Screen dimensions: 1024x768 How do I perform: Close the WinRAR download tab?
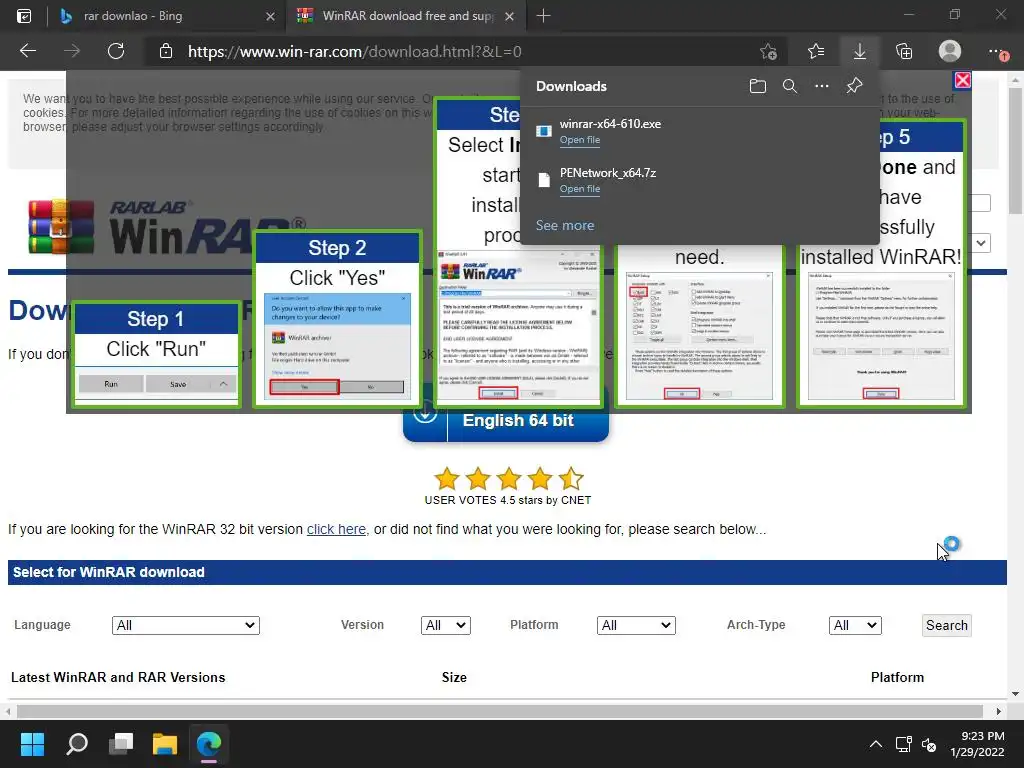(x=510, y=16)
